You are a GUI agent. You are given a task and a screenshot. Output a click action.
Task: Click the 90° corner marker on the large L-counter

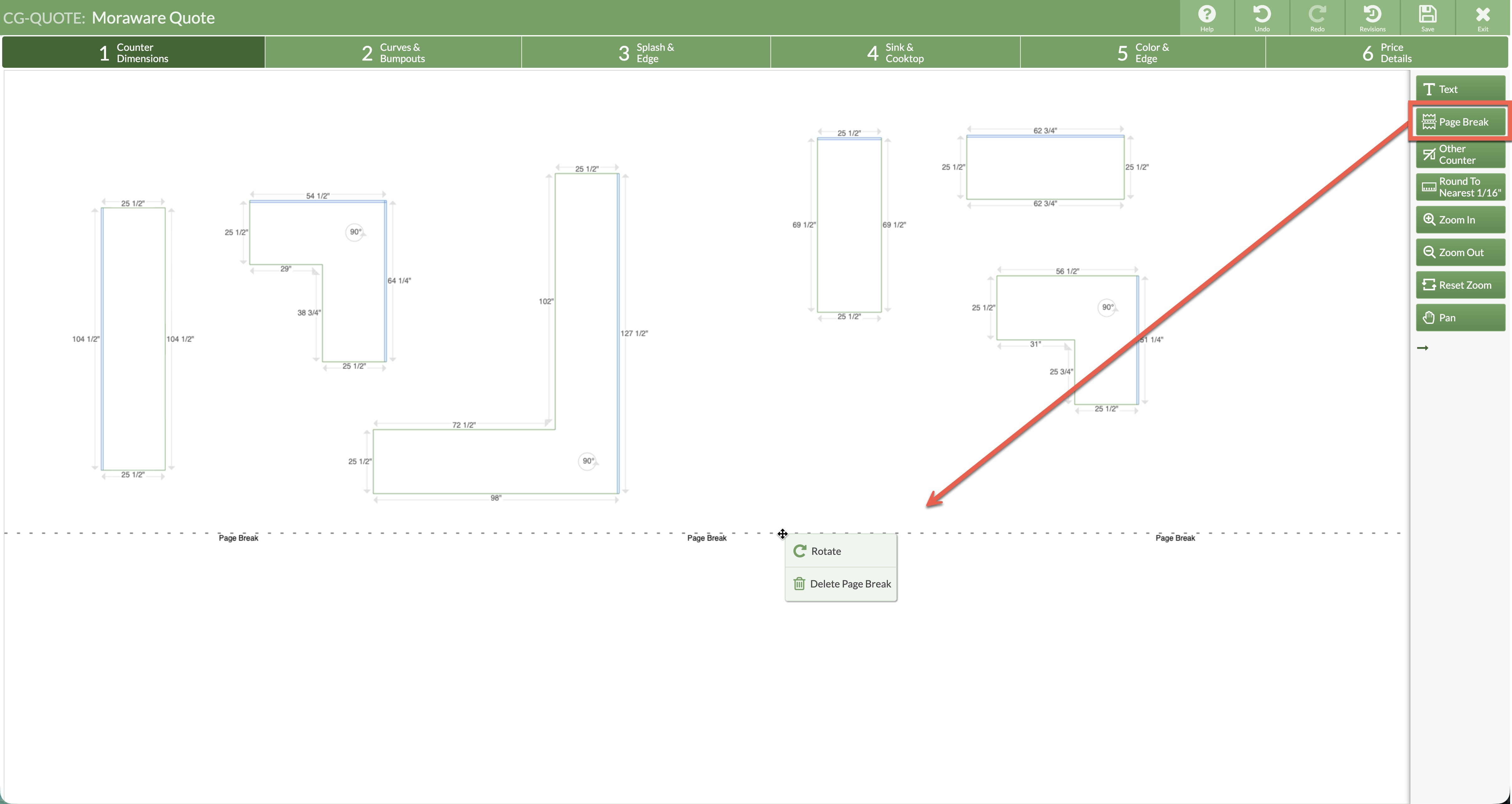588,461
